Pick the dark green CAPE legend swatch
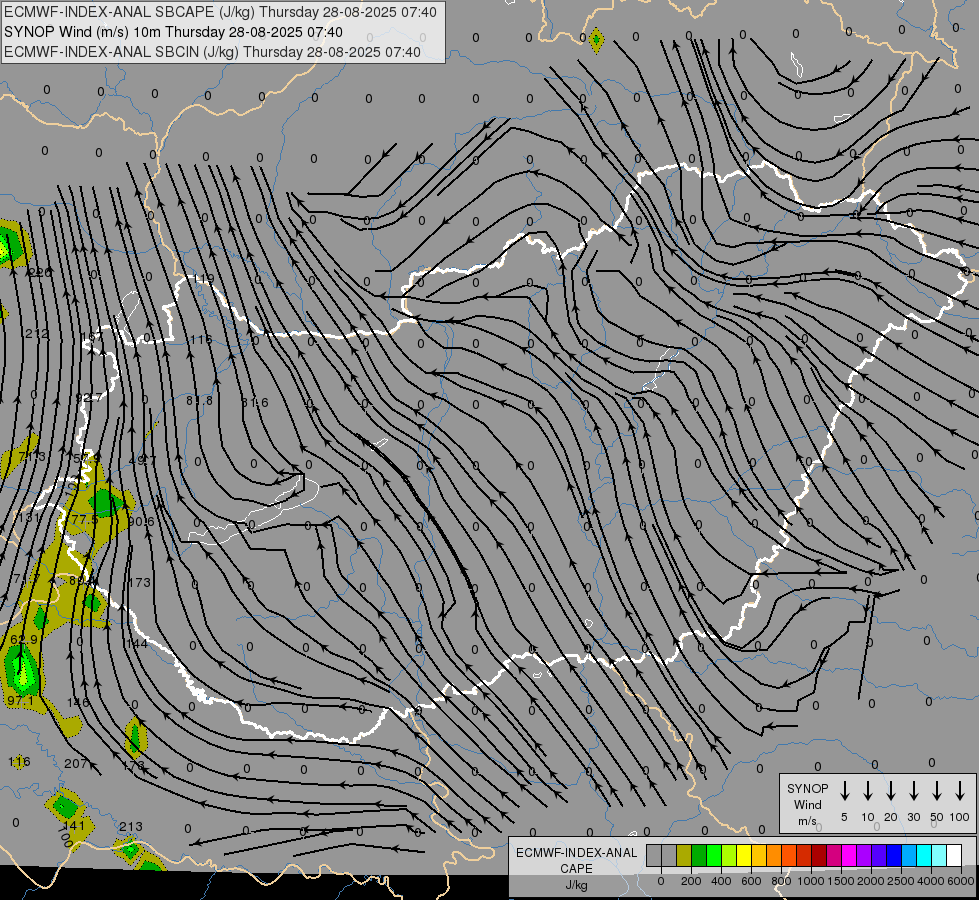Image resolution: width=979 pixels, height=900 pixels. pos(699,856)
